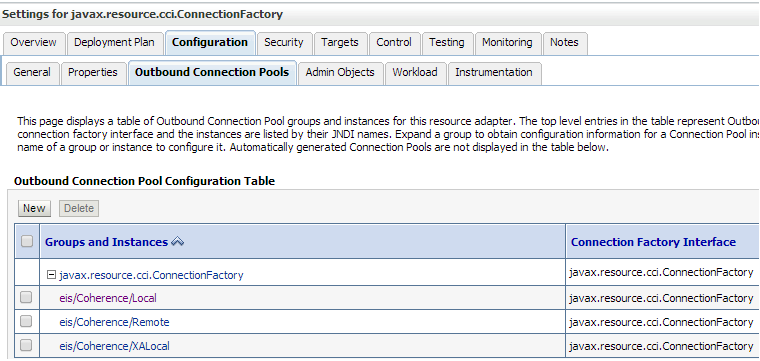Open the Overview tab

33,43
